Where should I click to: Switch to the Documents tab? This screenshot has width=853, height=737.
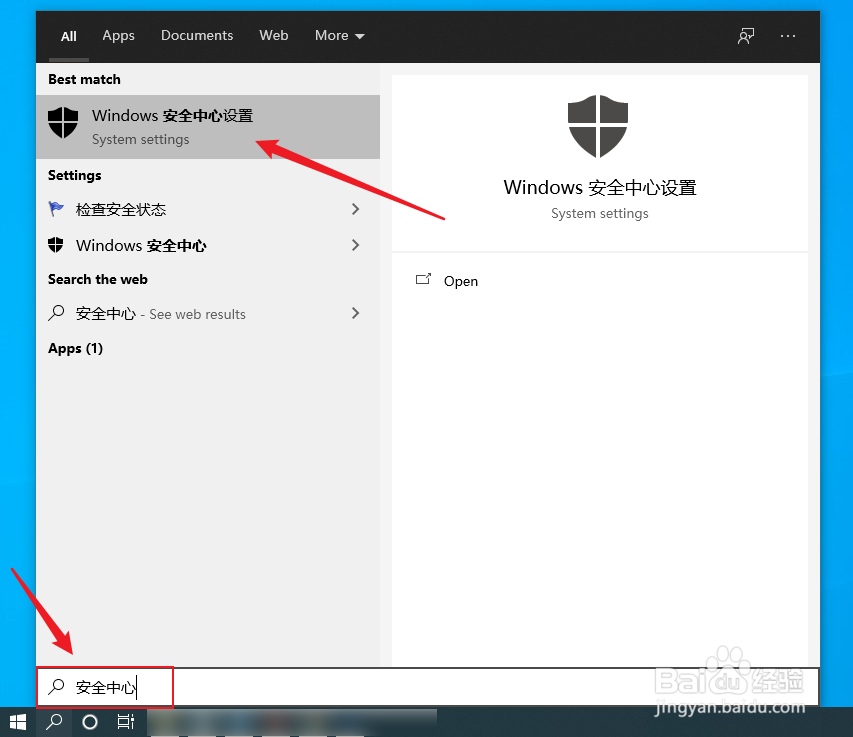[x=197, y=36]
